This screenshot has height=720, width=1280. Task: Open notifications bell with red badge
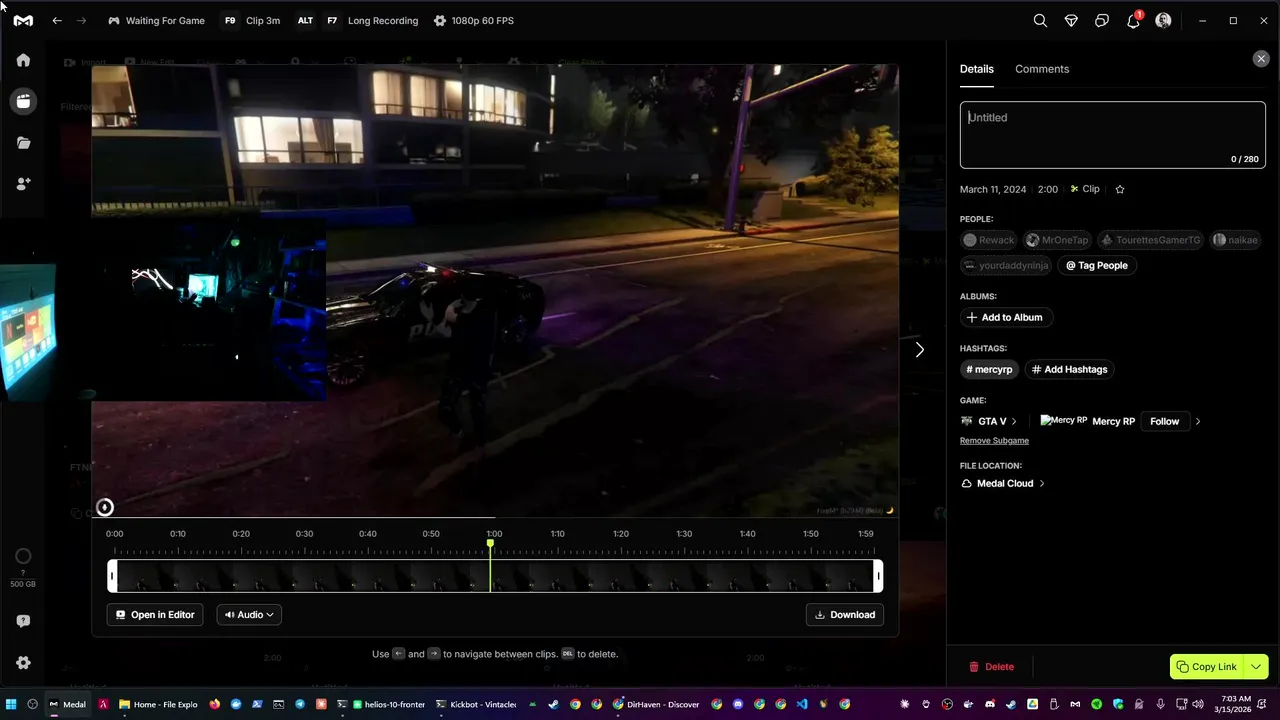point(1133,20)
